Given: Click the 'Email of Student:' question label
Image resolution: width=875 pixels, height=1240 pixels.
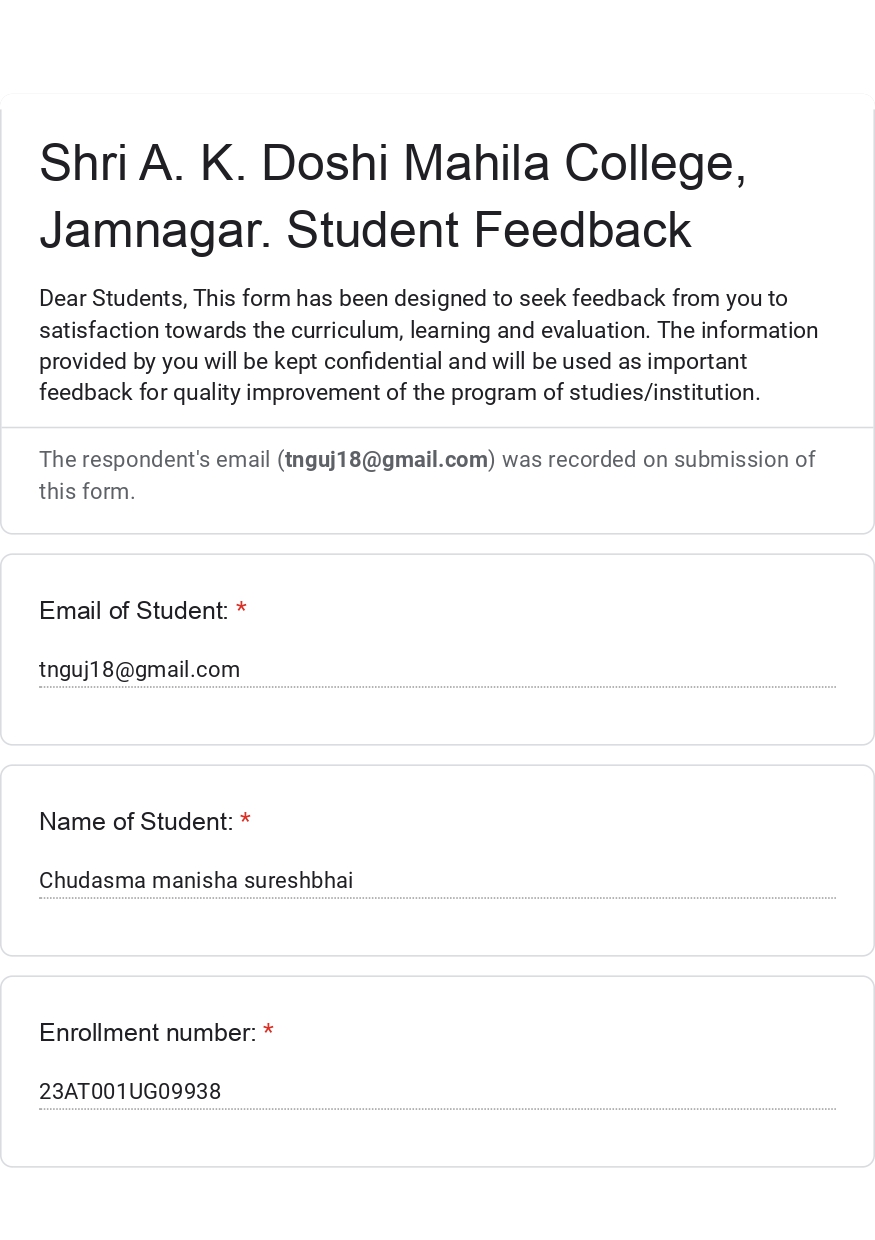Looking at the screenshot, I should pos(133,611).
